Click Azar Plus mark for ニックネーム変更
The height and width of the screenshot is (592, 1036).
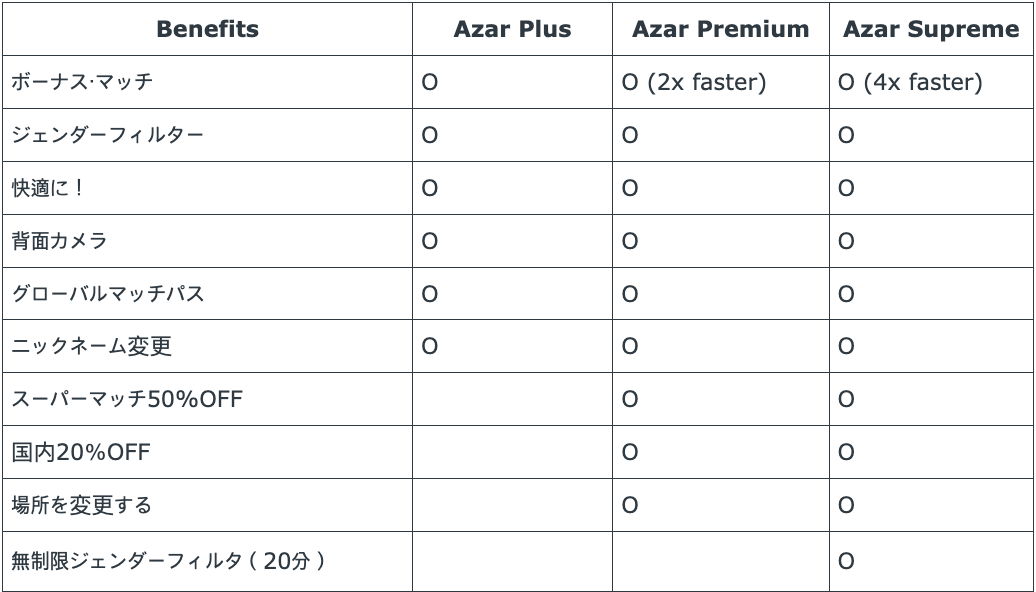pos(429,346)
